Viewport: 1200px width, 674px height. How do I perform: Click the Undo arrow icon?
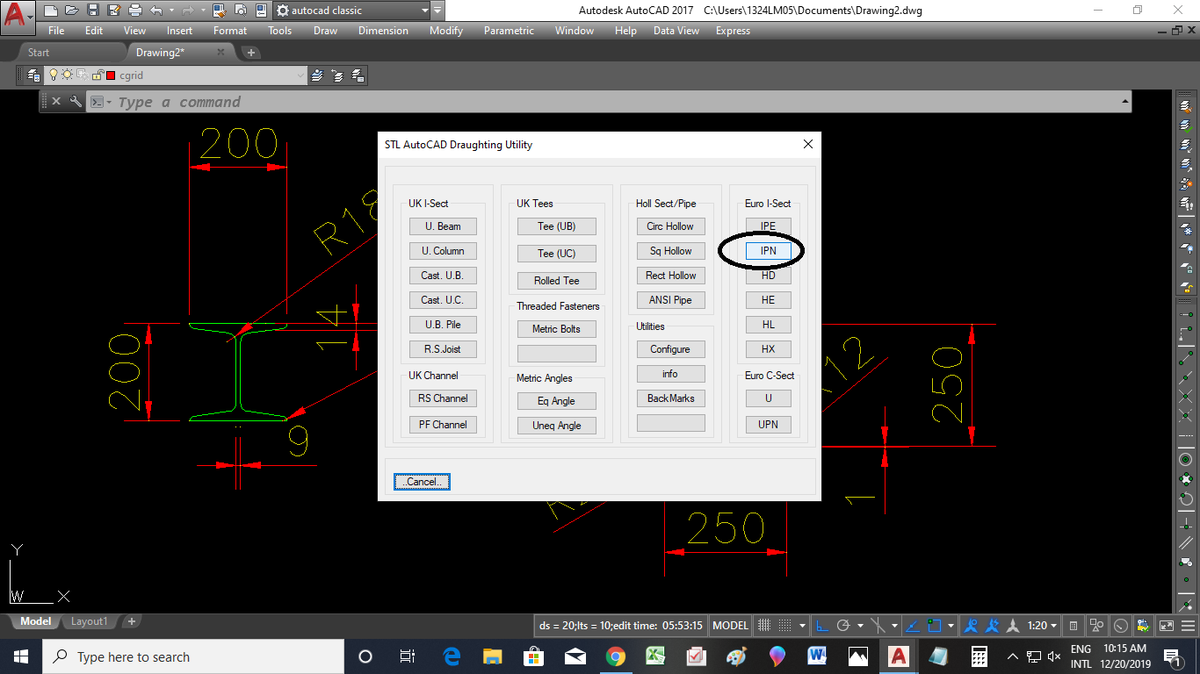156,10
